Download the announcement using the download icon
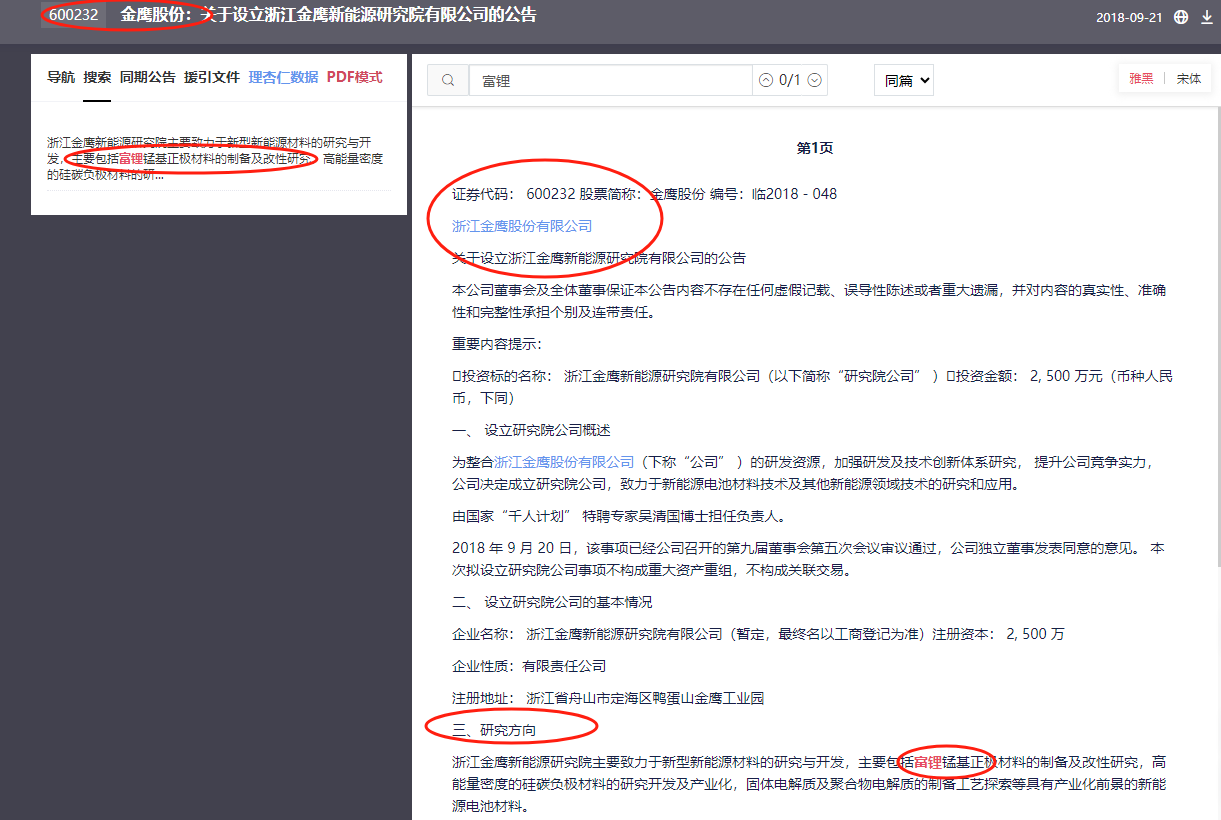1221x820 pixels. 1206,17
